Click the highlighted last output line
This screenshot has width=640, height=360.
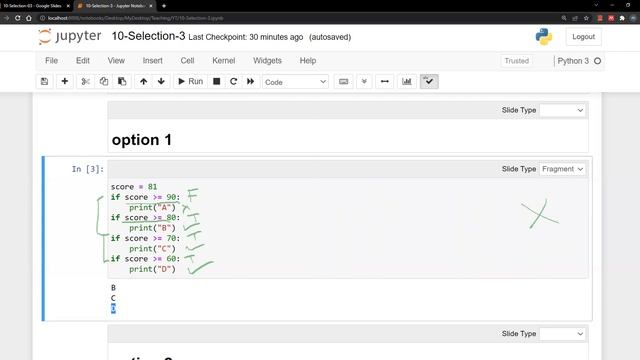(x=113, y=309)
